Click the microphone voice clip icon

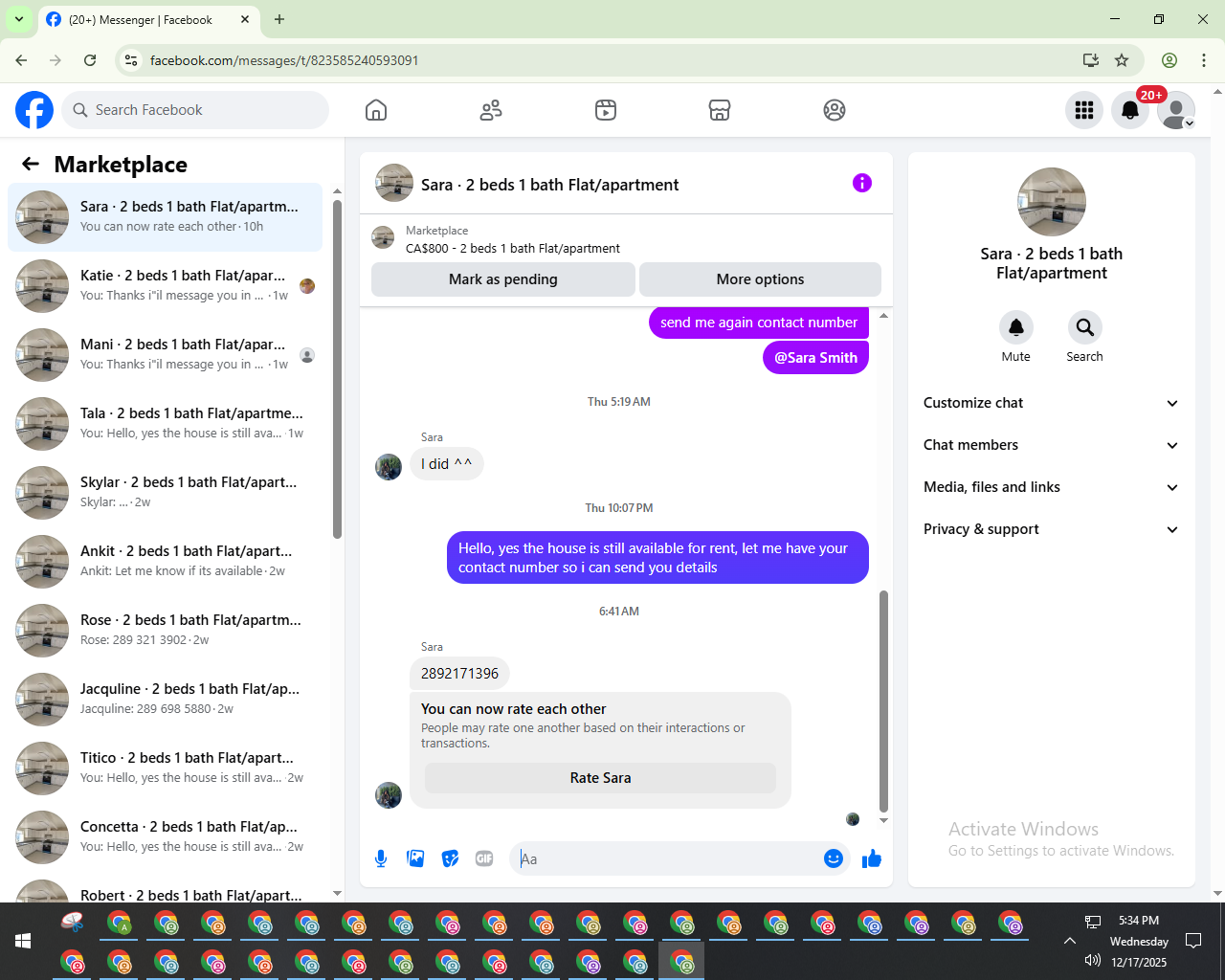[381, 858]
